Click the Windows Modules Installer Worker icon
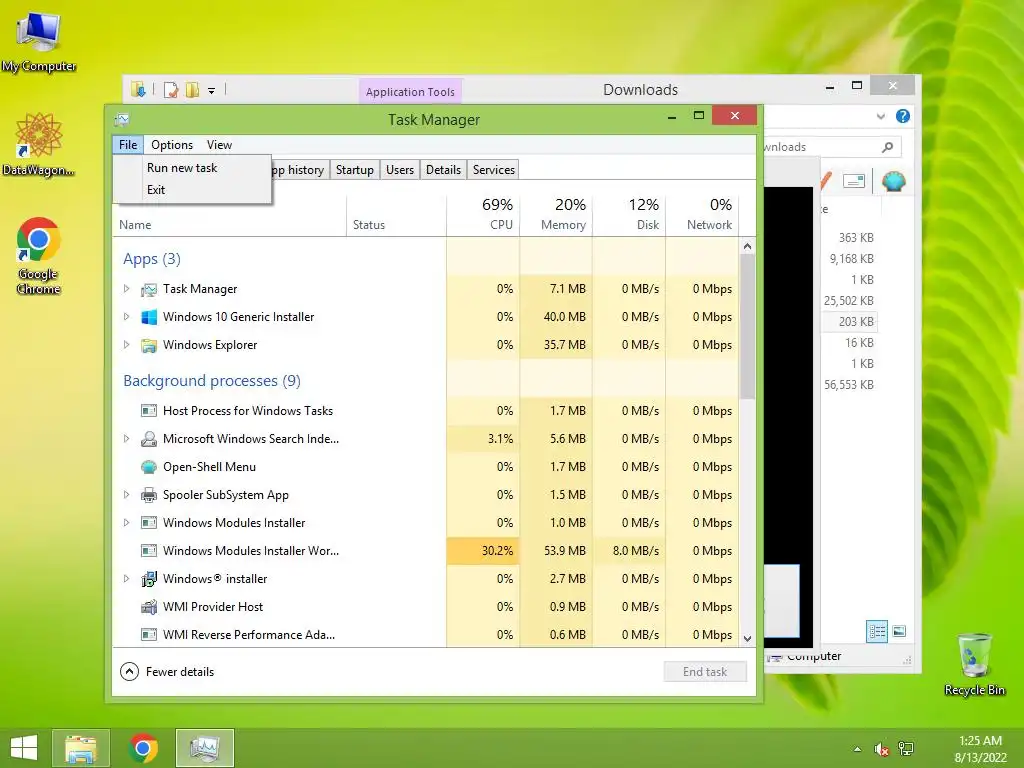The image size is (1024, 768). point(149,551)
